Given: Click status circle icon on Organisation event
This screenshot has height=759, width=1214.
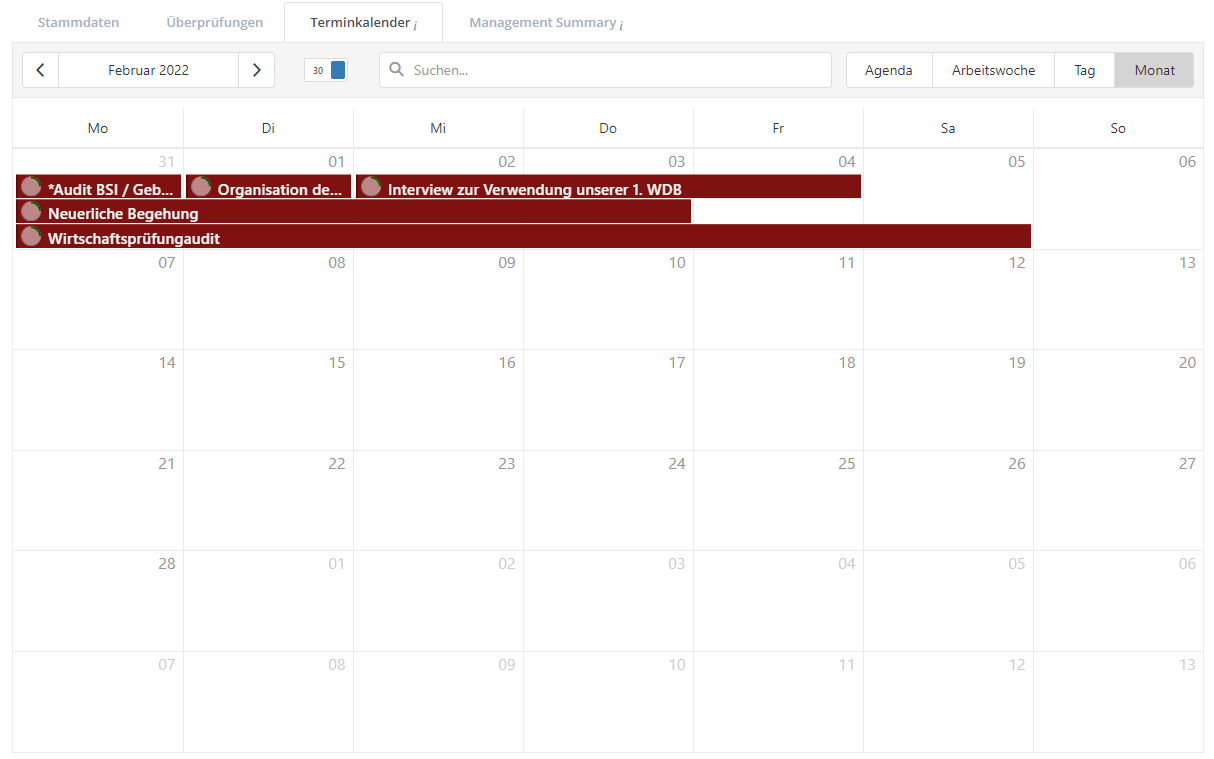Looking at the screenshot, I should click(201, 187).
